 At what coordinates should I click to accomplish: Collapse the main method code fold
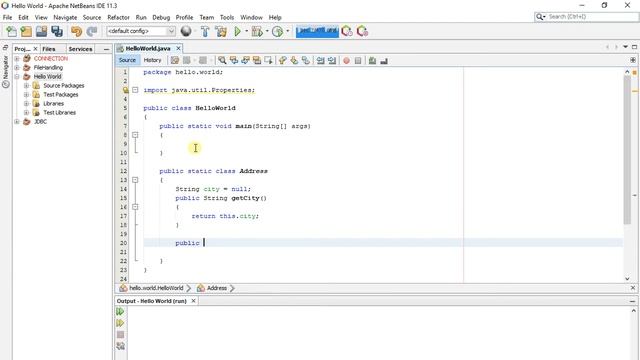pos(135,135)
